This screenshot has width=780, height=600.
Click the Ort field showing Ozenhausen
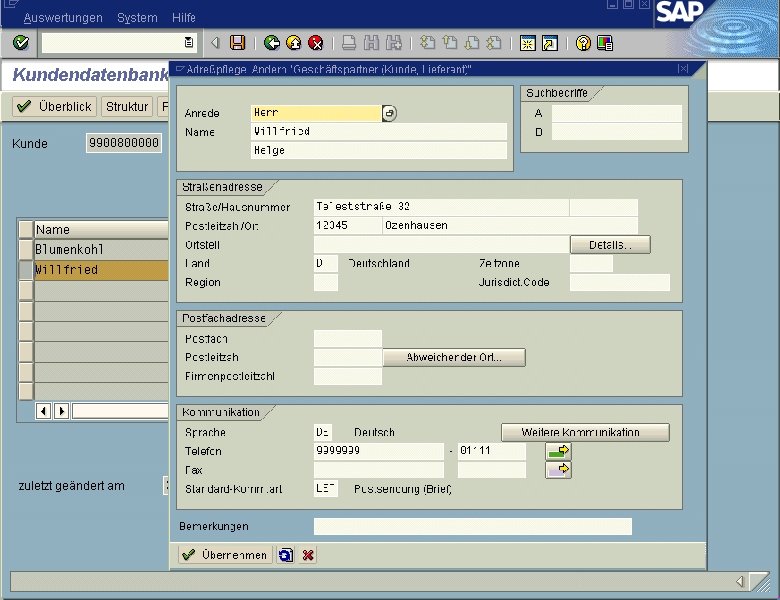pyautogui.click(x=510, y=225)
